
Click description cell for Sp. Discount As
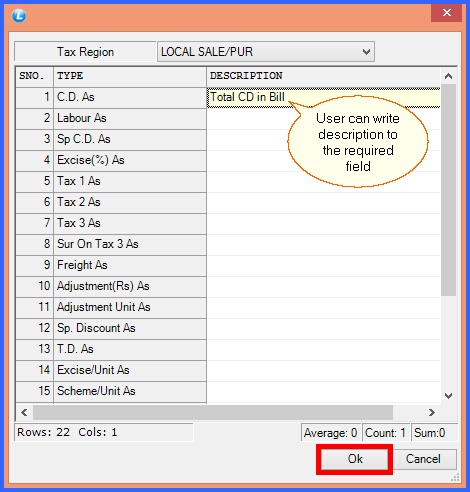pos(323,328)
